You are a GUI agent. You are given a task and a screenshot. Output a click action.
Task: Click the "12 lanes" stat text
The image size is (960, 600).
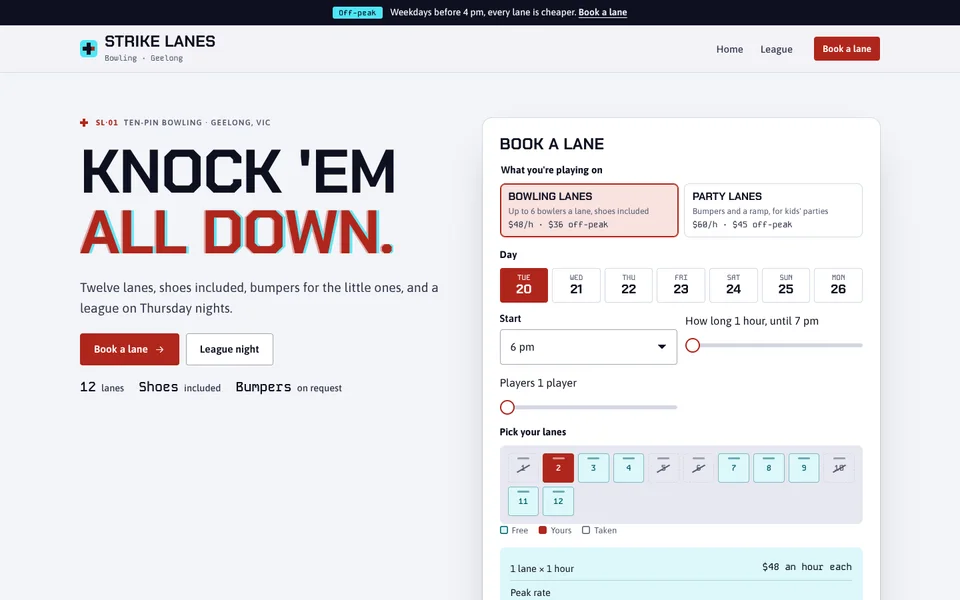click(102, 387)
